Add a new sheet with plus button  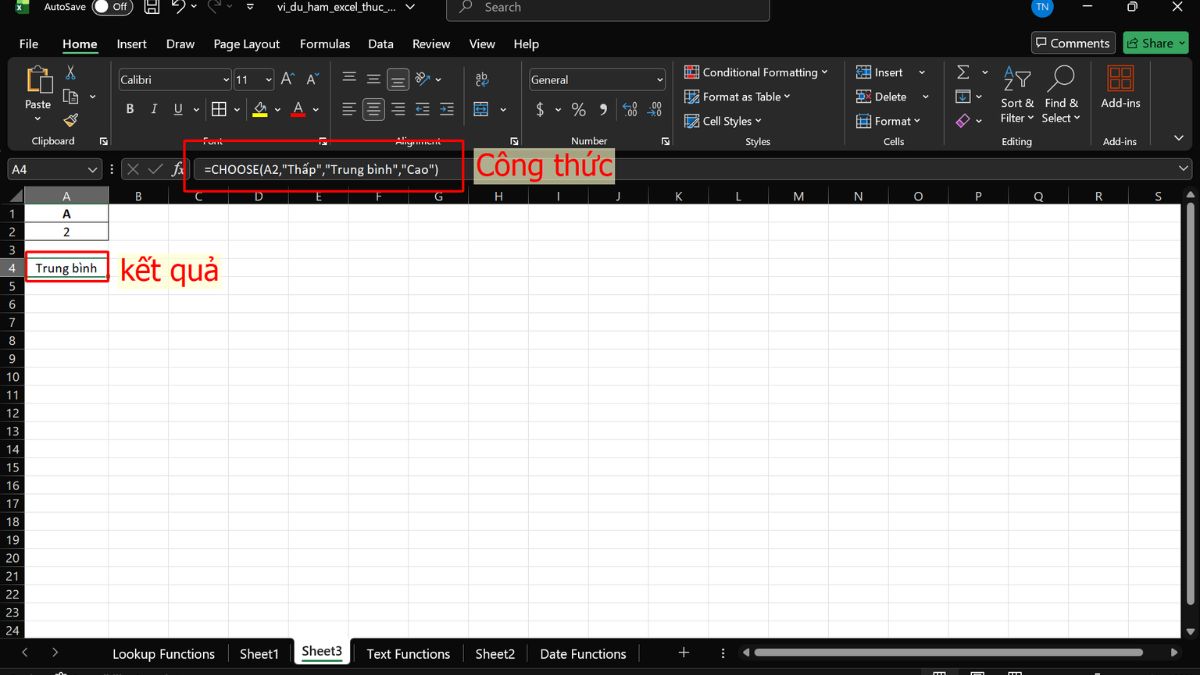(x=684, y=653)
